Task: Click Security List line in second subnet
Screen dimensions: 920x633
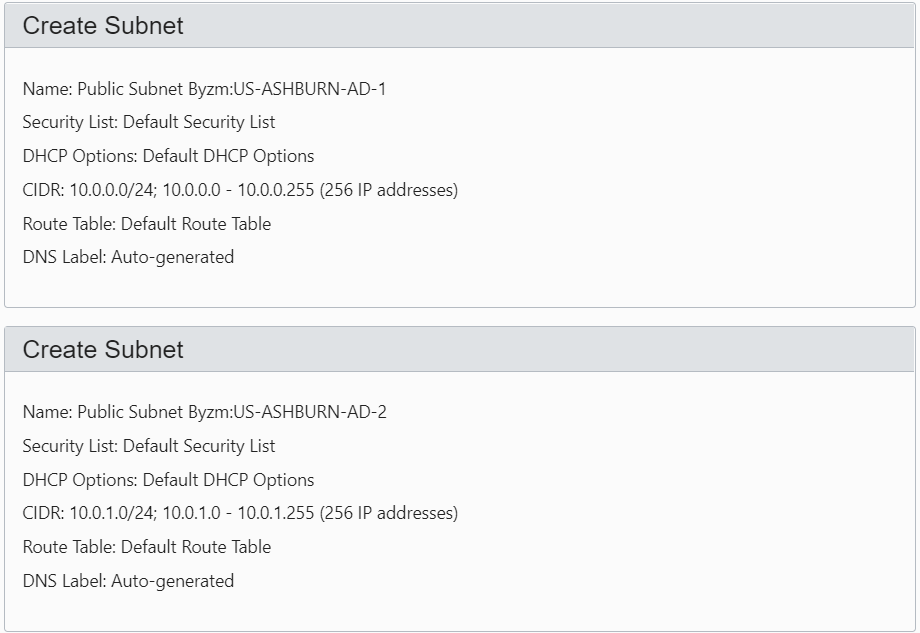Action: click(148, 446)
